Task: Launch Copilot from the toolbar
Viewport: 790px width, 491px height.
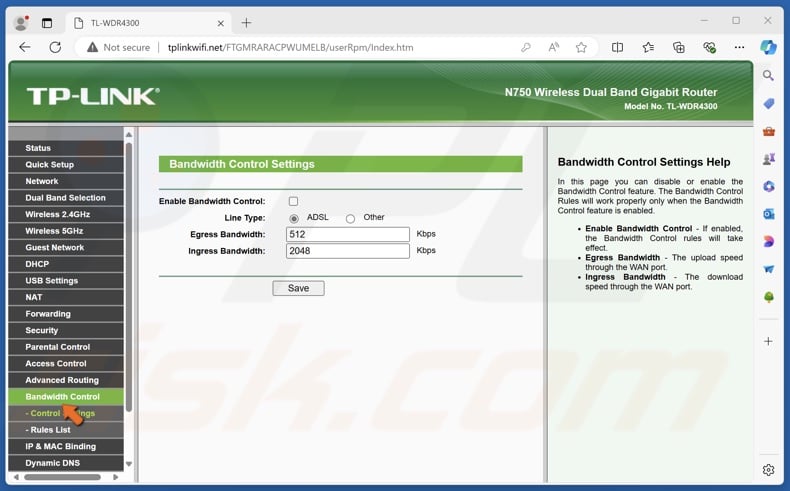Action: 768,47
